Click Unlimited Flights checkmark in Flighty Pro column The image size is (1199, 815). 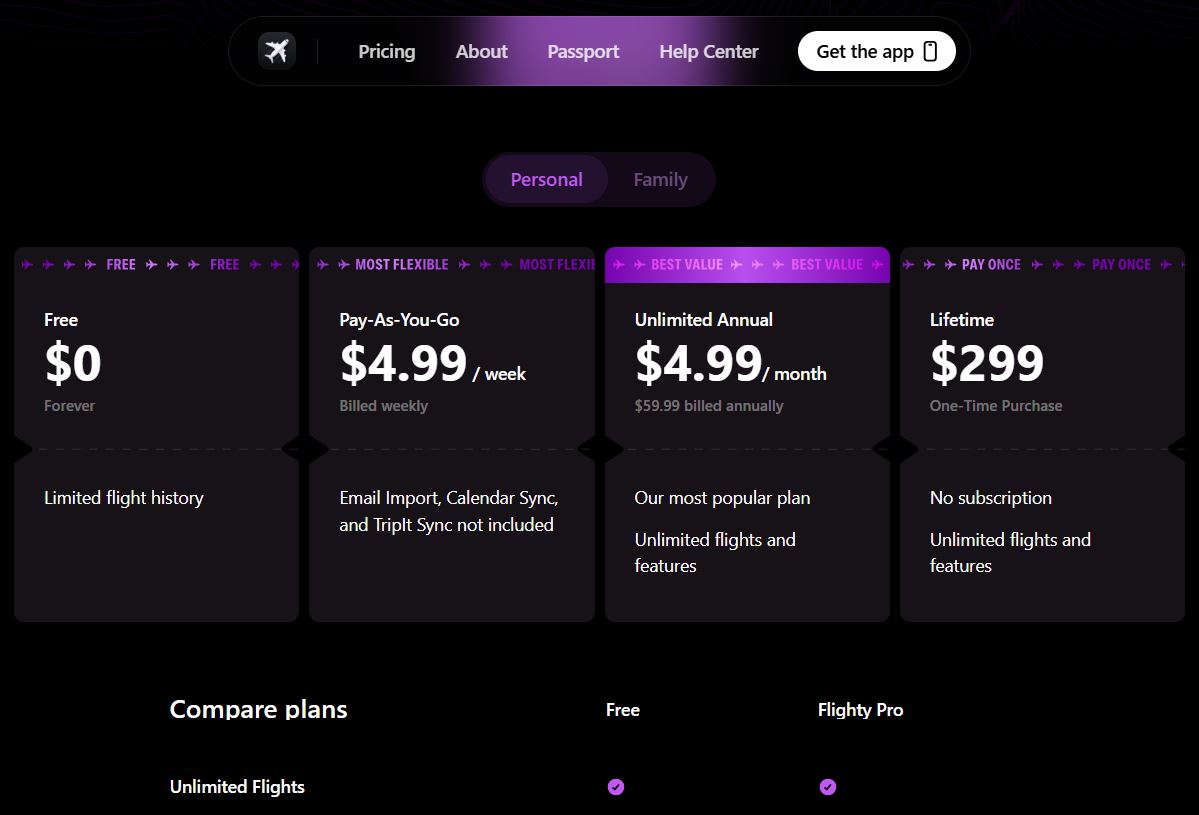[x=827, y=787]
